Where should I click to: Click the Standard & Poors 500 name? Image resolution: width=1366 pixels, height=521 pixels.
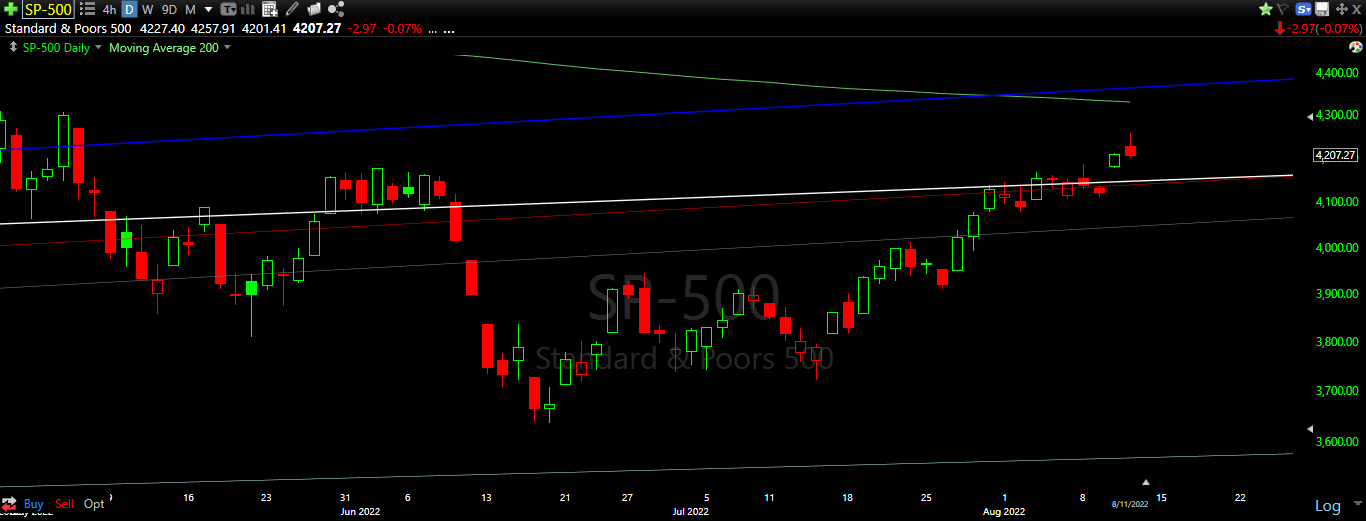click(68, 29)
